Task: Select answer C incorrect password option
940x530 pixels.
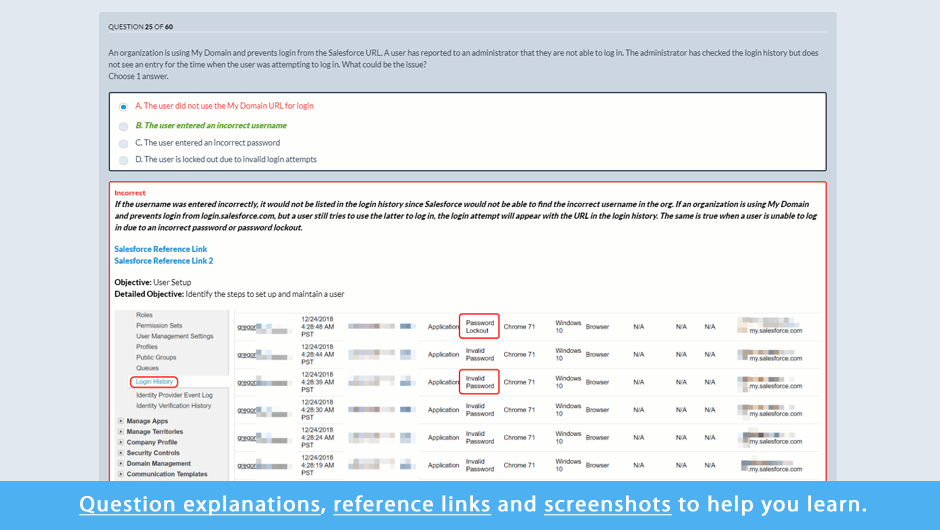Action: (124, 143)
